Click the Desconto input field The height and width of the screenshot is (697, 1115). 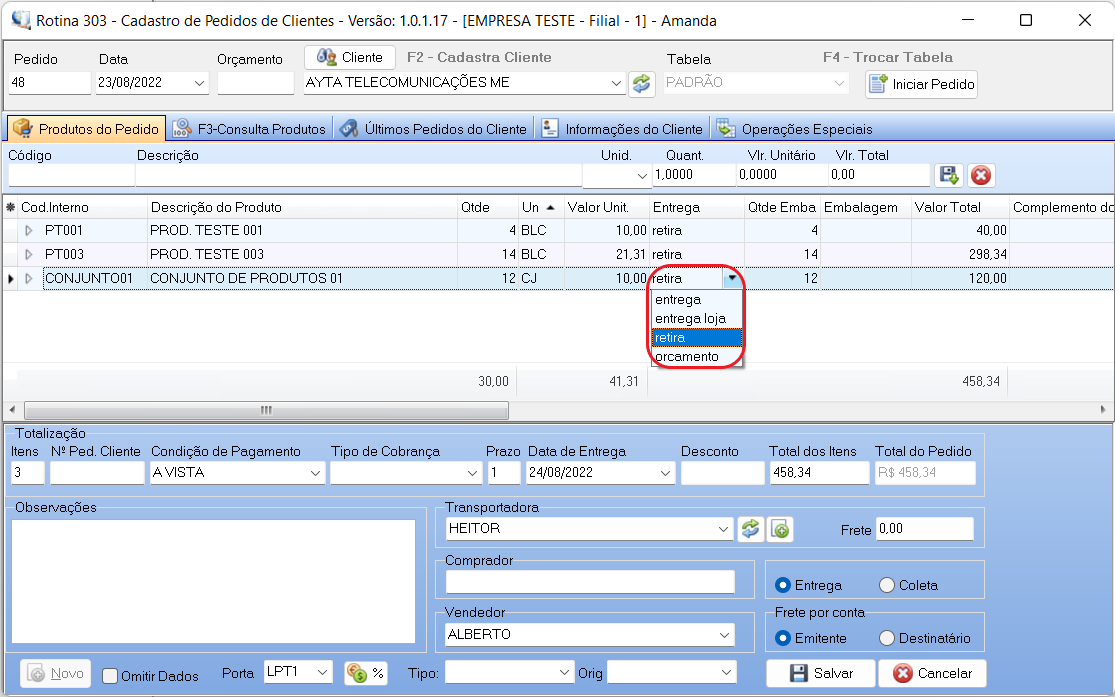[722, 473]
